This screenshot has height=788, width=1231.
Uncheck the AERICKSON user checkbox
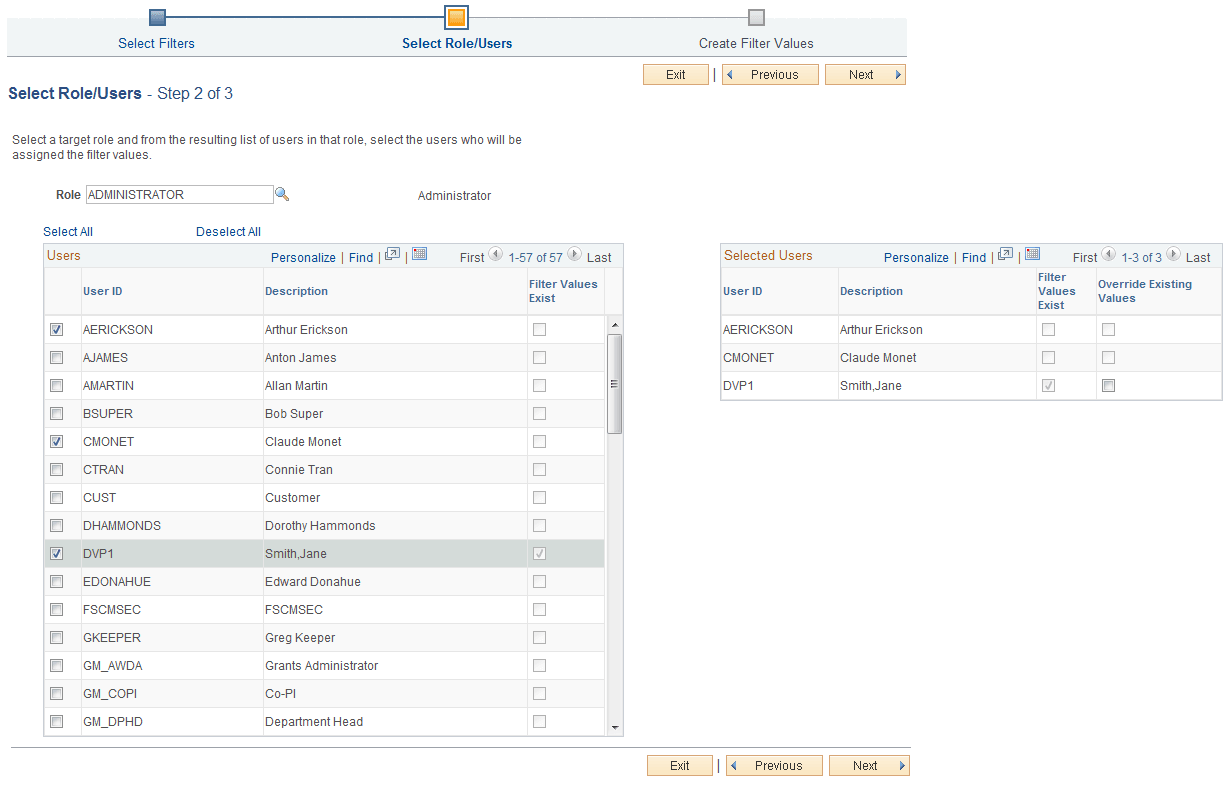click(57, 329)
